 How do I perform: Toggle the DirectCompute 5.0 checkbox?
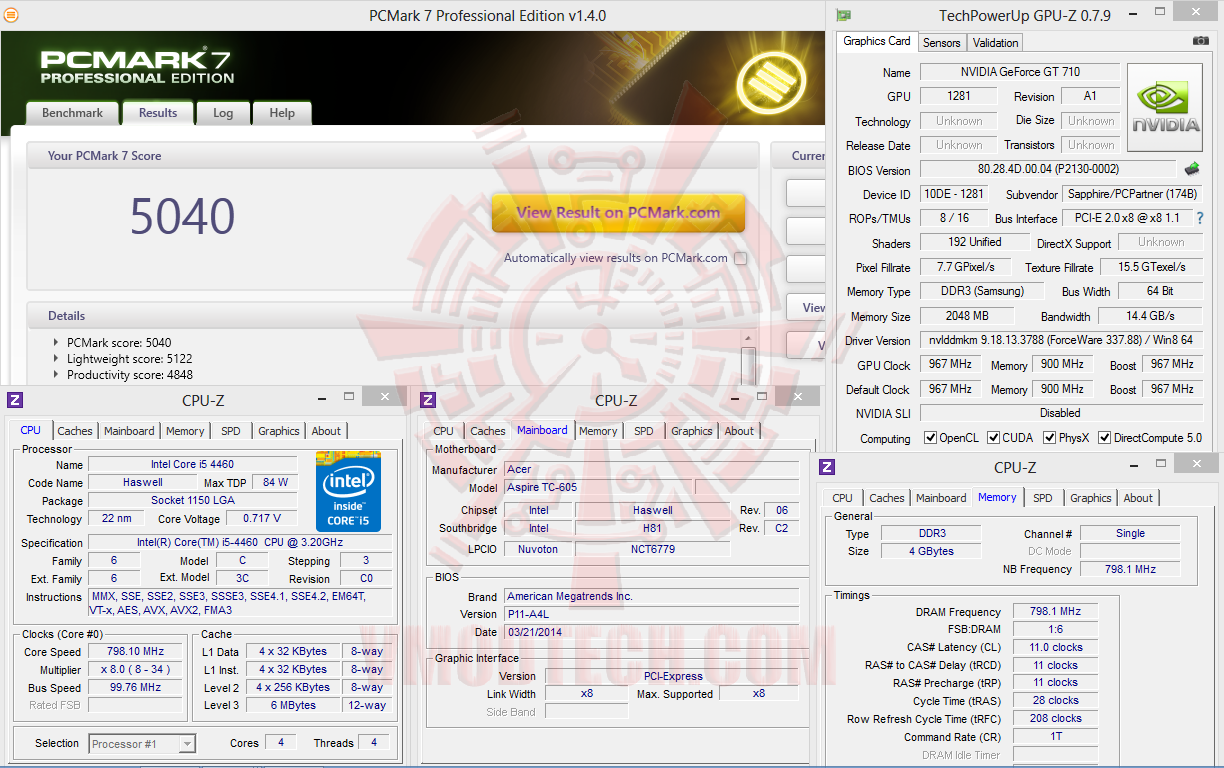click(1105, 438)
